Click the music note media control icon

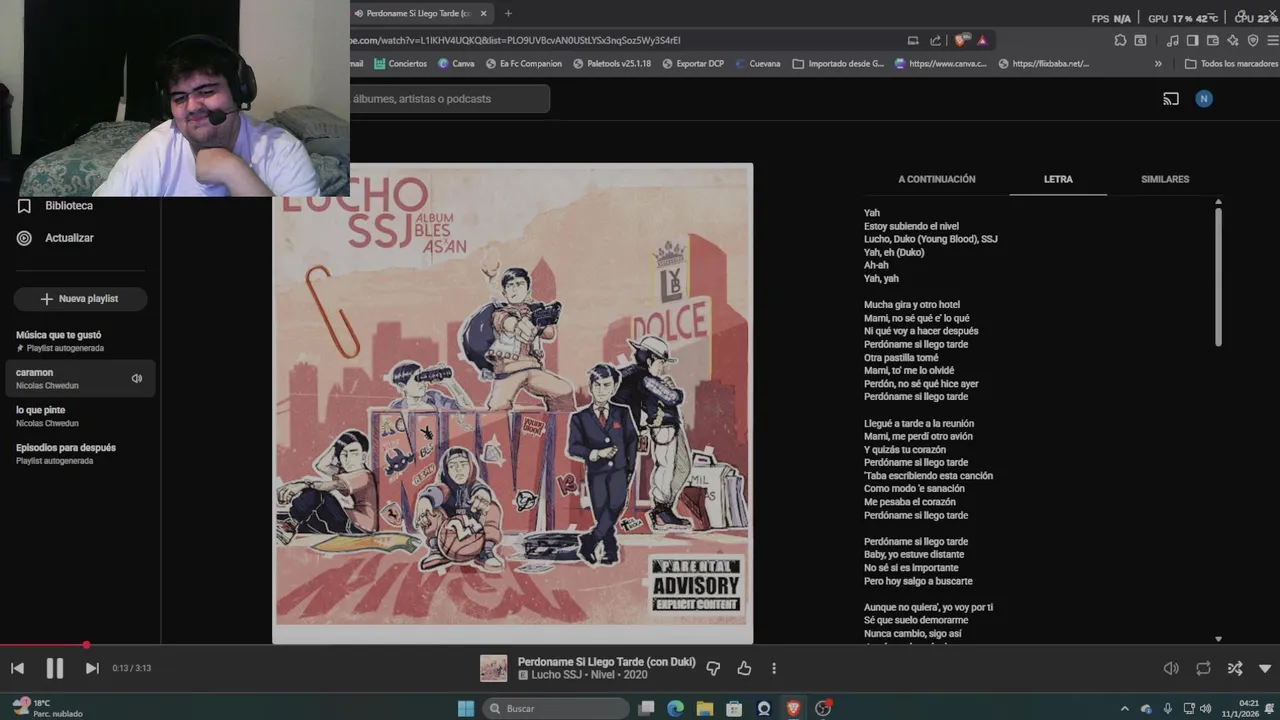pos(1172,40)
